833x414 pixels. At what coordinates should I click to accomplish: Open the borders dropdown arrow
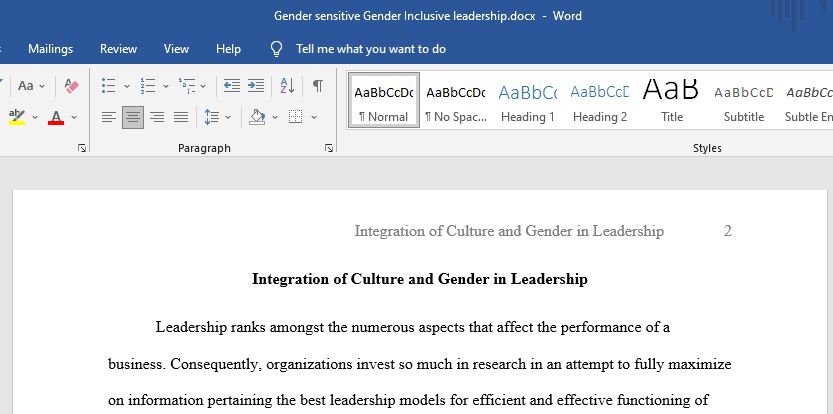pos(313,117)
